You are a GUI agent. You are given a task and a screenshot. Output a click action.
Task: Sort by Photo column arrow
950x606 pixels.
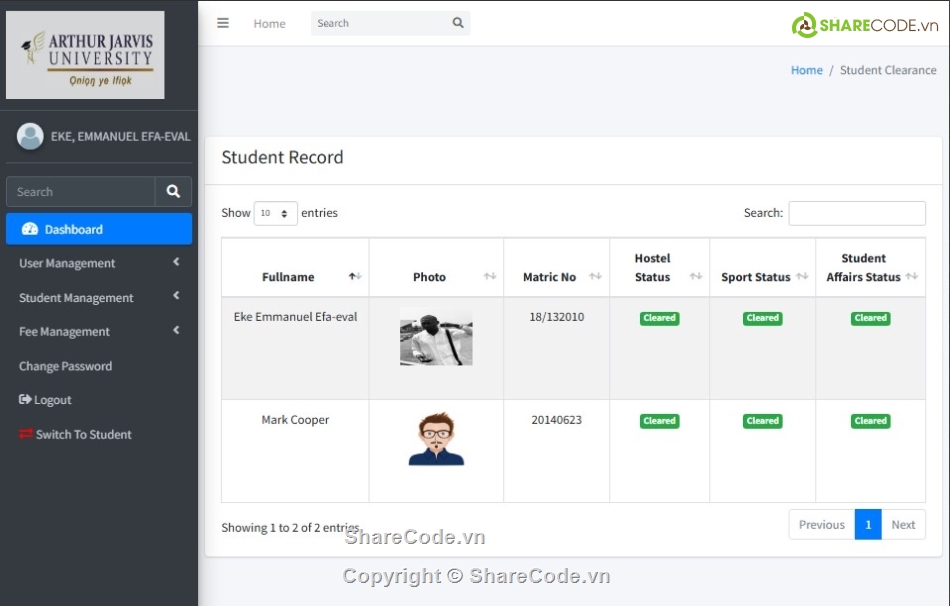(490, 276)
